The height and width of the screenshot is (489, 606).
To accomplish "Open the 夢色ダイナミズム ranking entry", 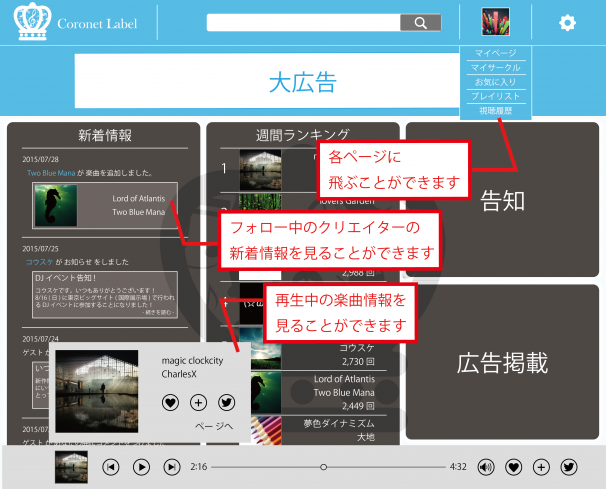I will [319, 430].
